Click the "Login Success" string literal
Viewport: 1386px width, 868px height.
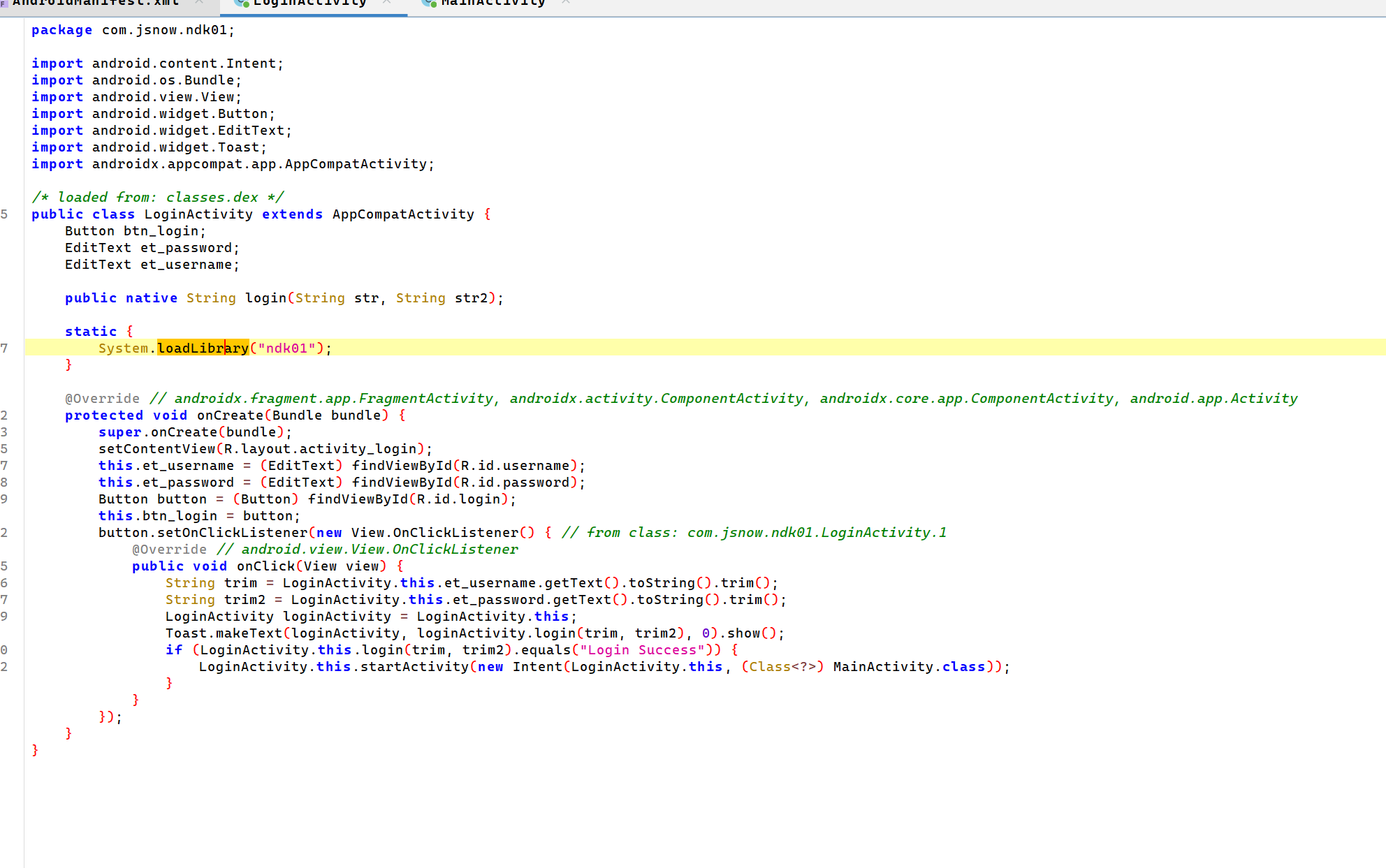pyautogui.click(x=641, y=649)
